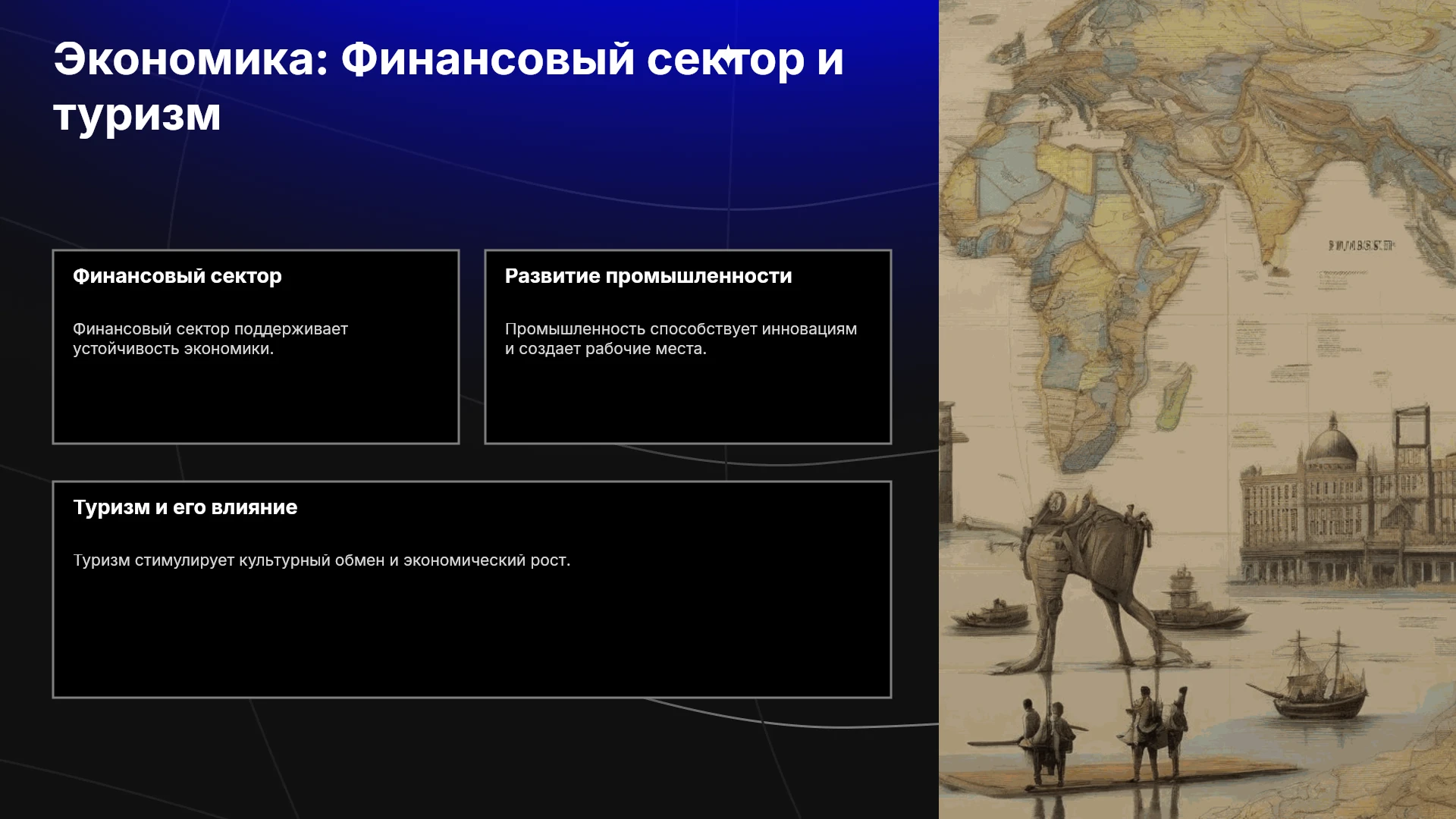Click the blank space below Промышленность text

(688, 402)
